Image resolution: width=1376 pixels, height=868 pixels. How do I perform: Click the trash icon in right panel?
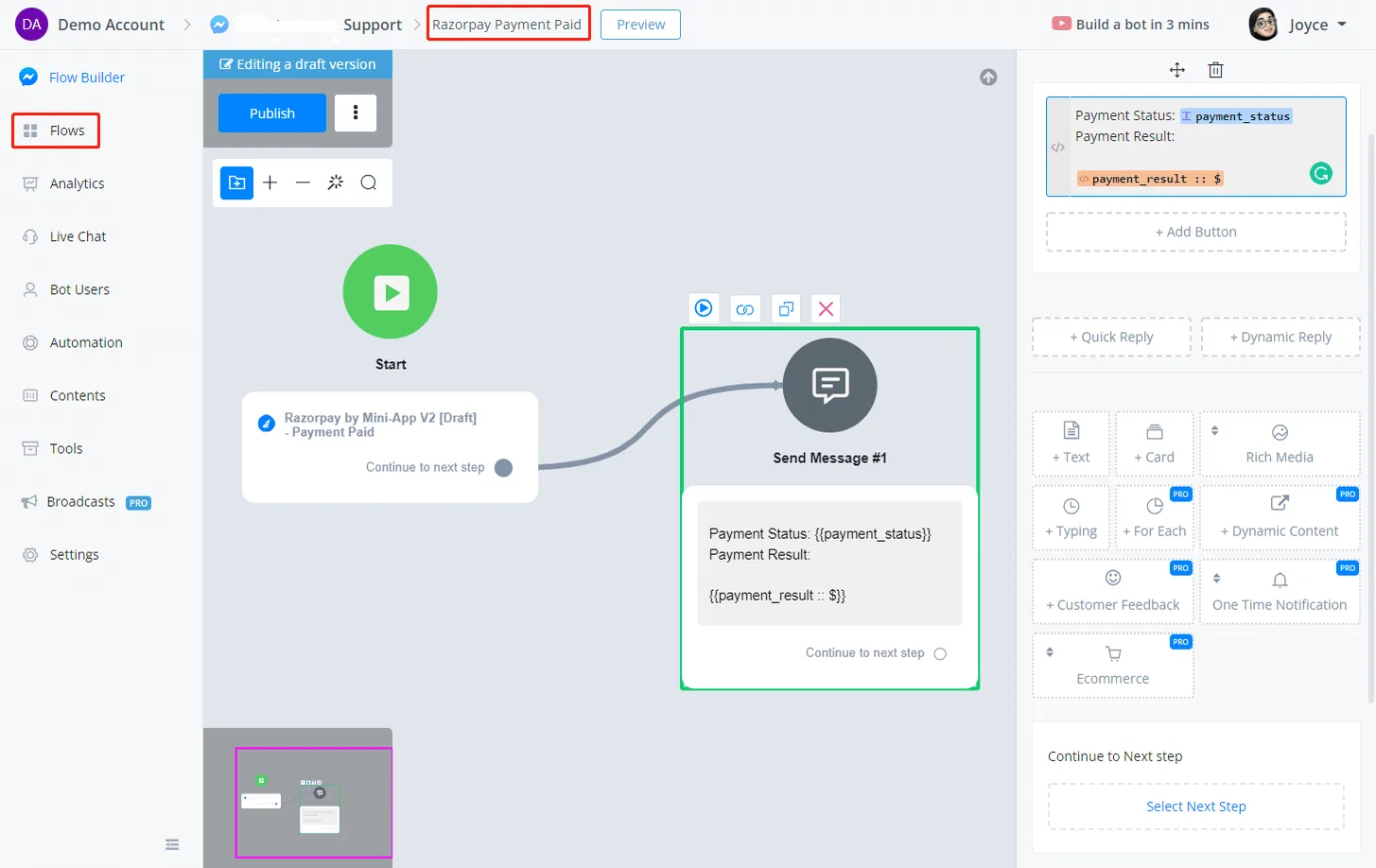pyautogui.click(x=1216, y=70)
